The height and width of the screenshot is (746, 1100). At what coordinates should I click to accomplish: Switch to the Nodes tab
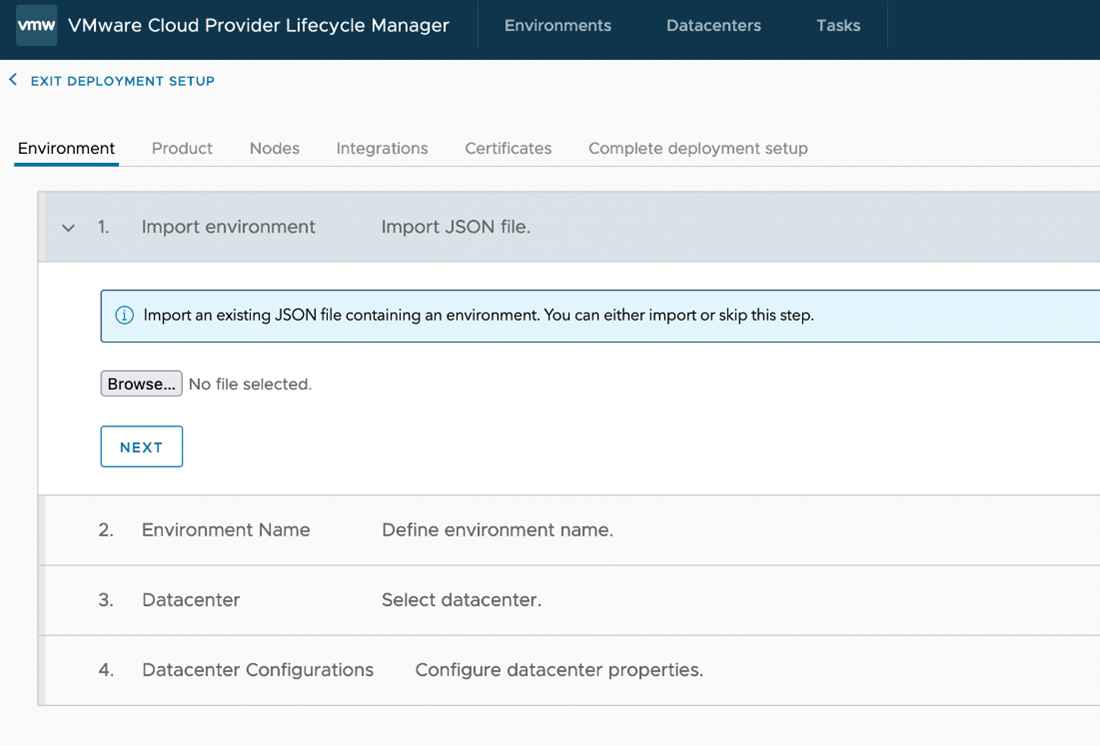coord(274,148)
